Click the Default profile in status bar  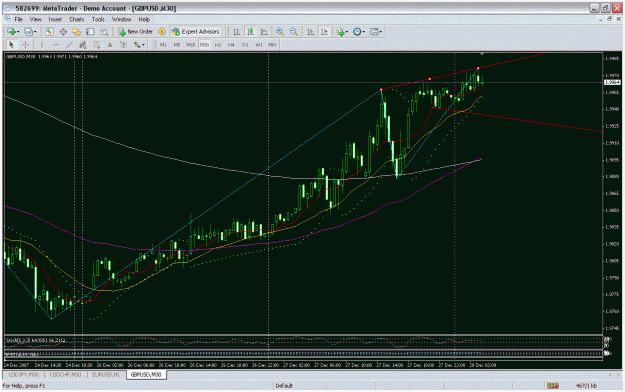[284, 386]
